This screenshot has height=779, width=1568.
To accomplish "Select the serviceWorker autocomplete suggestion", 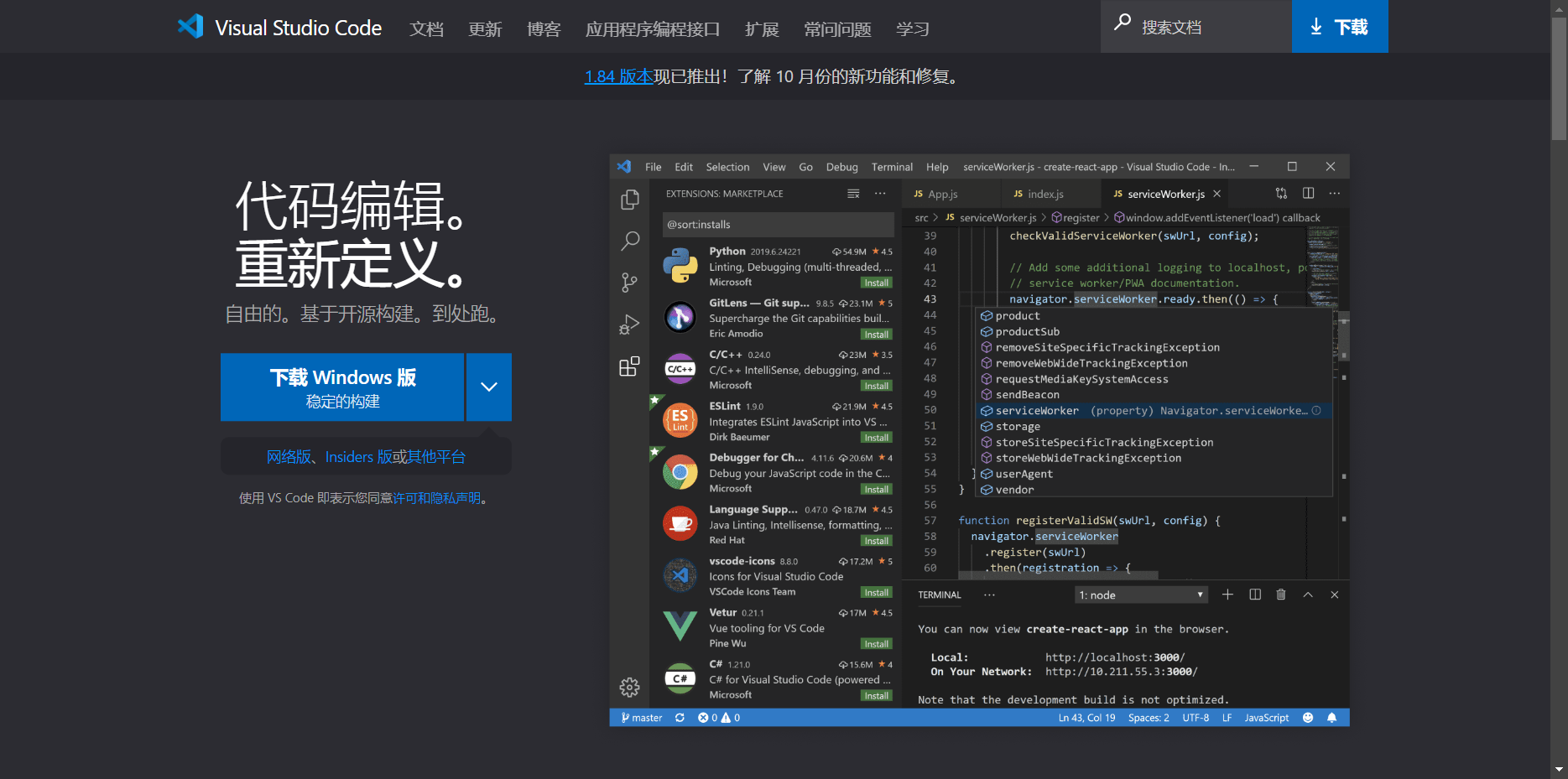I will point(1154,411).
